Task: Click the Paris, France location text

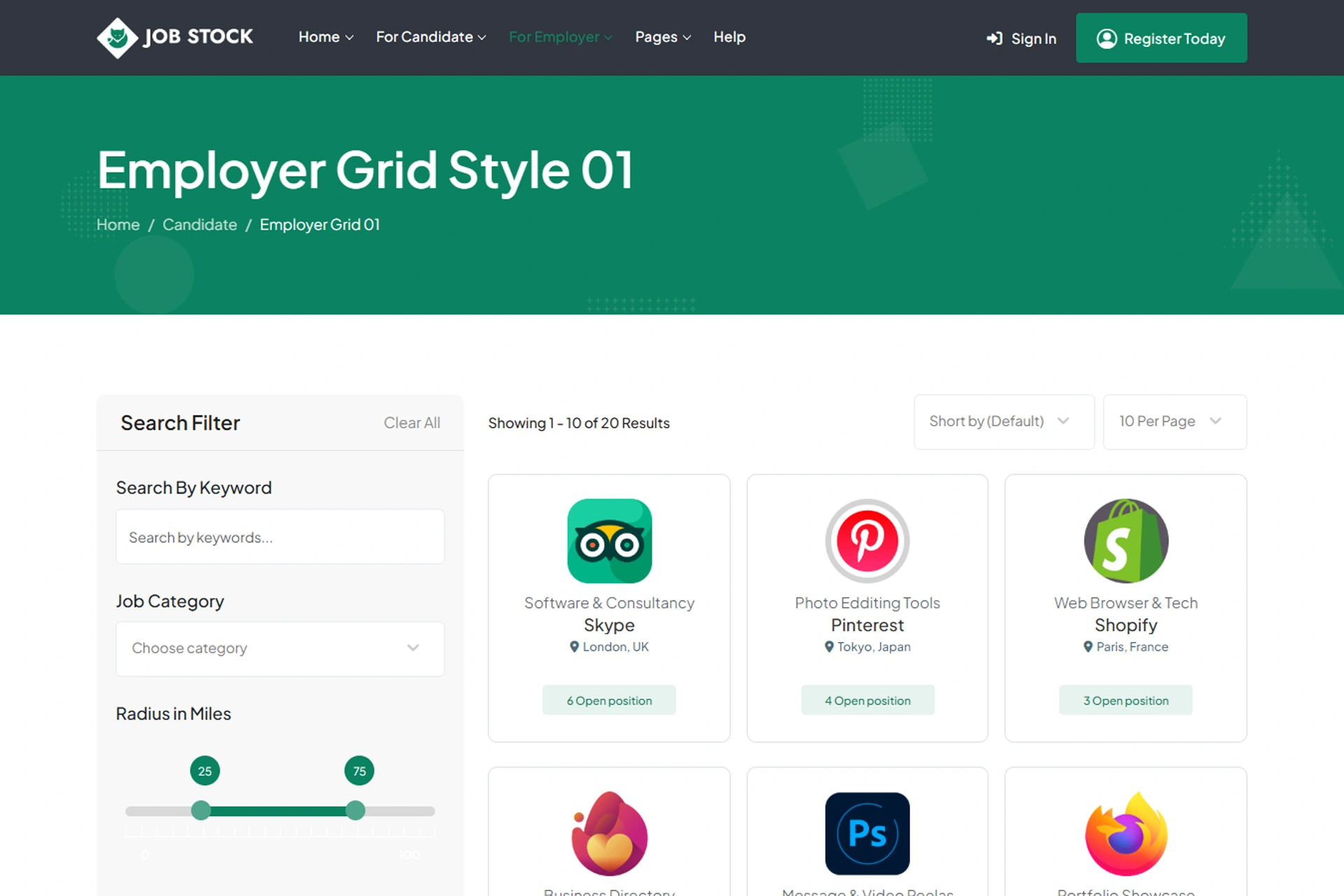Action: coord(1133,647)
